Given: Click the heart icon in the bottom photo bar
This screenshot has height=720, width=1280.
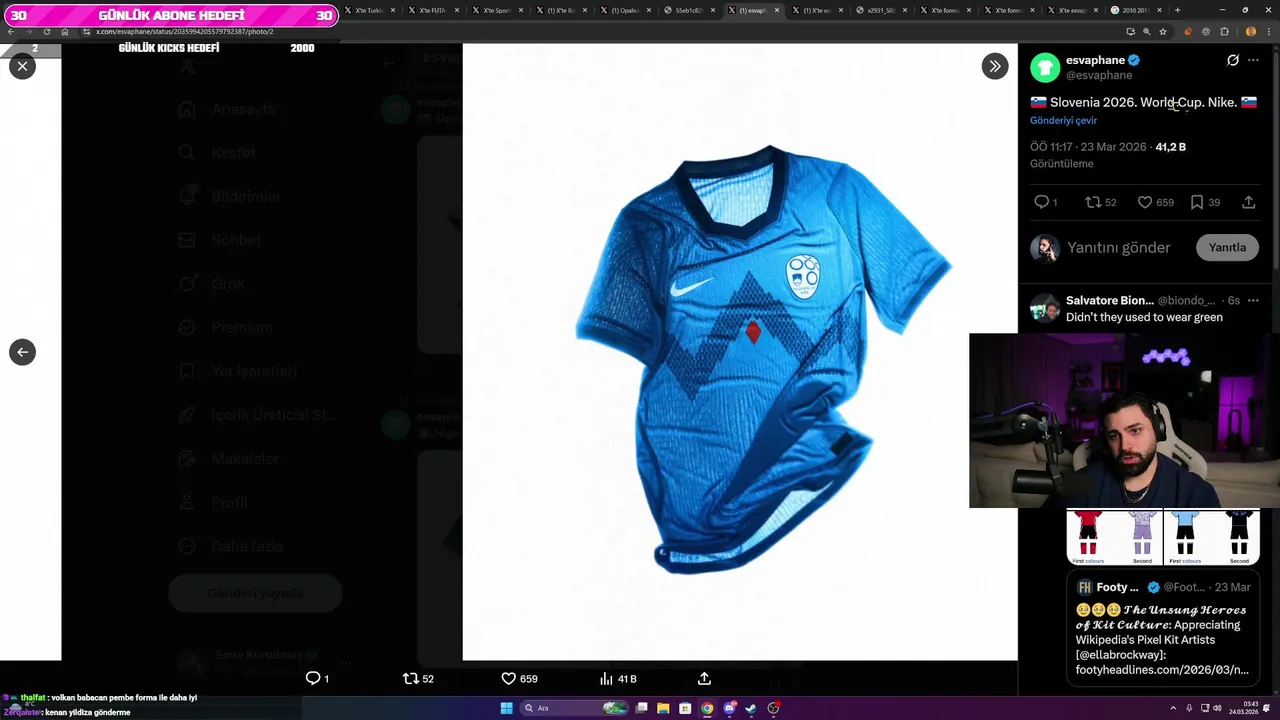Looking at the screenshot, I should coord(508,678).
